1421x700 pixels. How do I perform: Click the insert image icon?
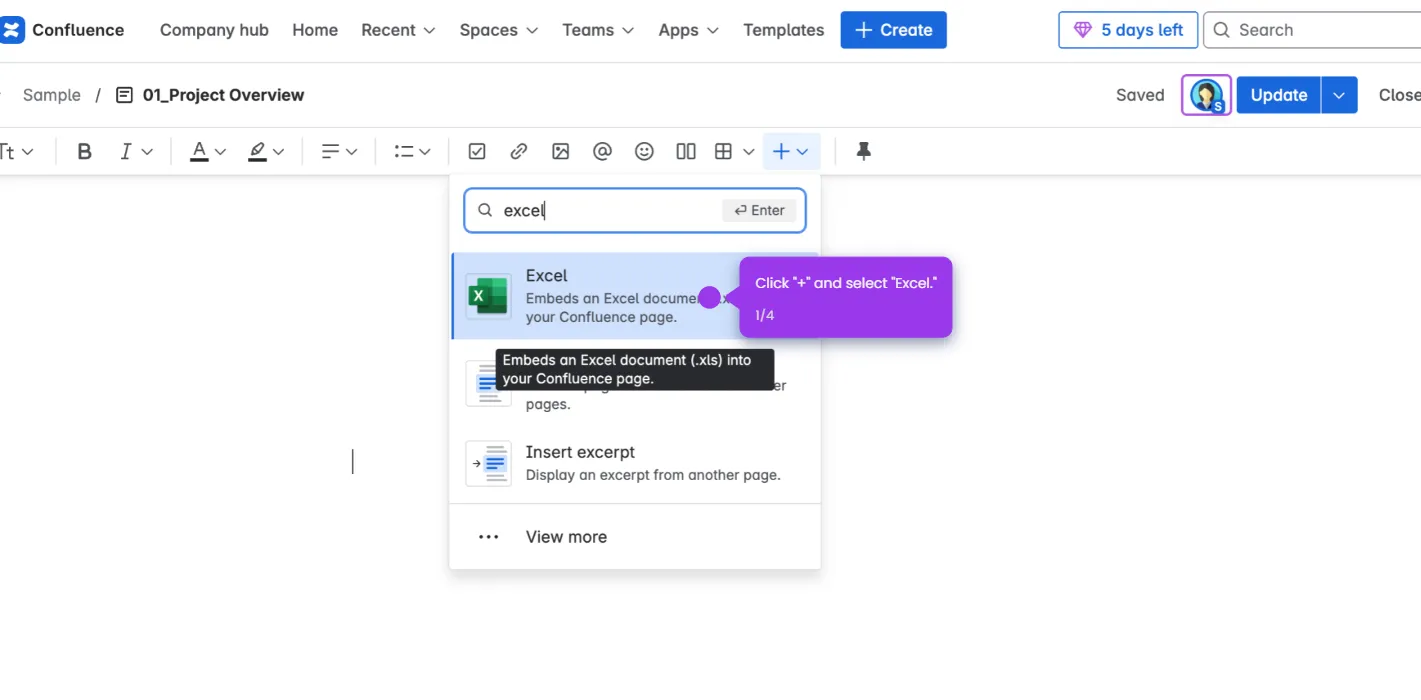click(x=560, y=151)
